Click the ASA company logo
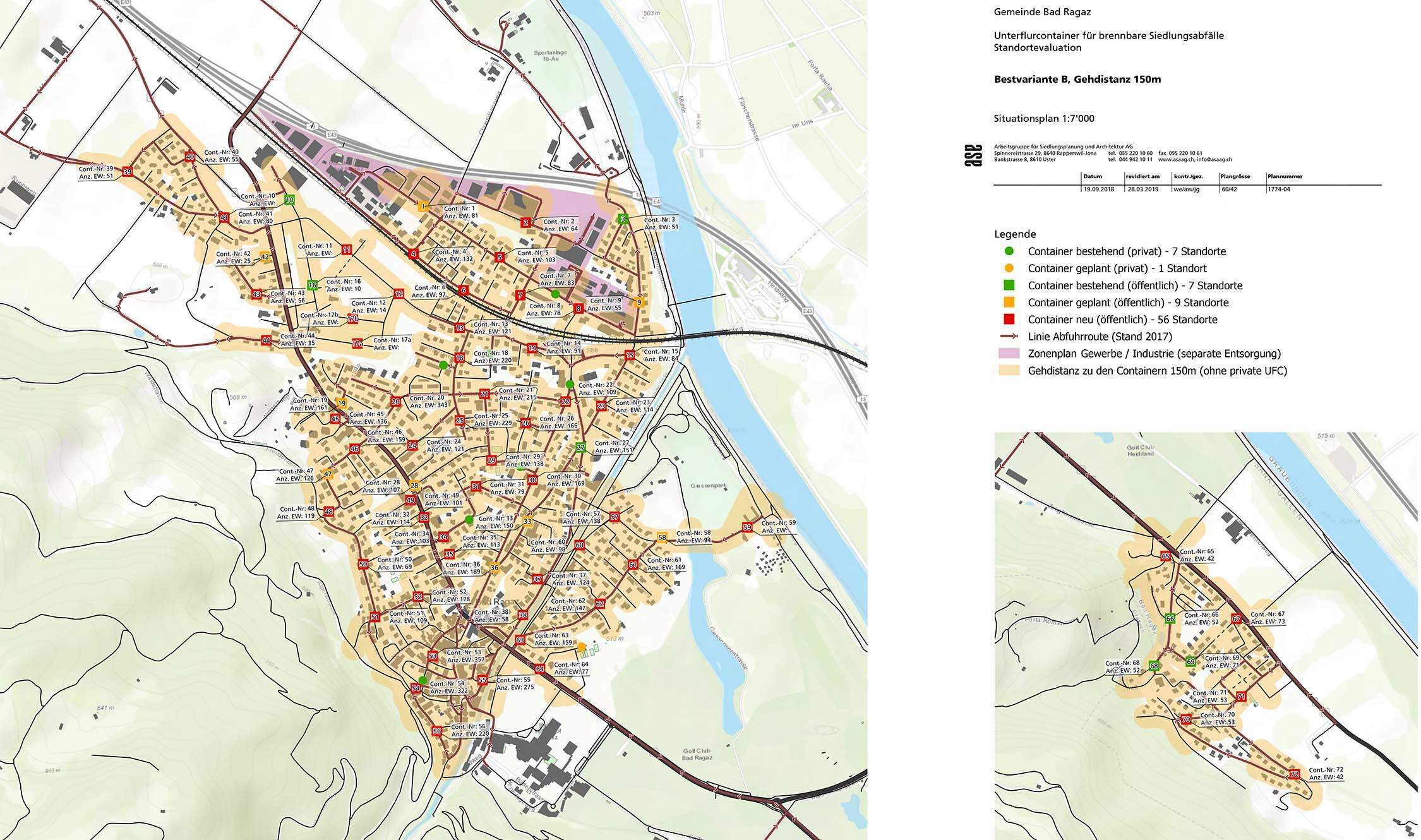 coord(973,155)
